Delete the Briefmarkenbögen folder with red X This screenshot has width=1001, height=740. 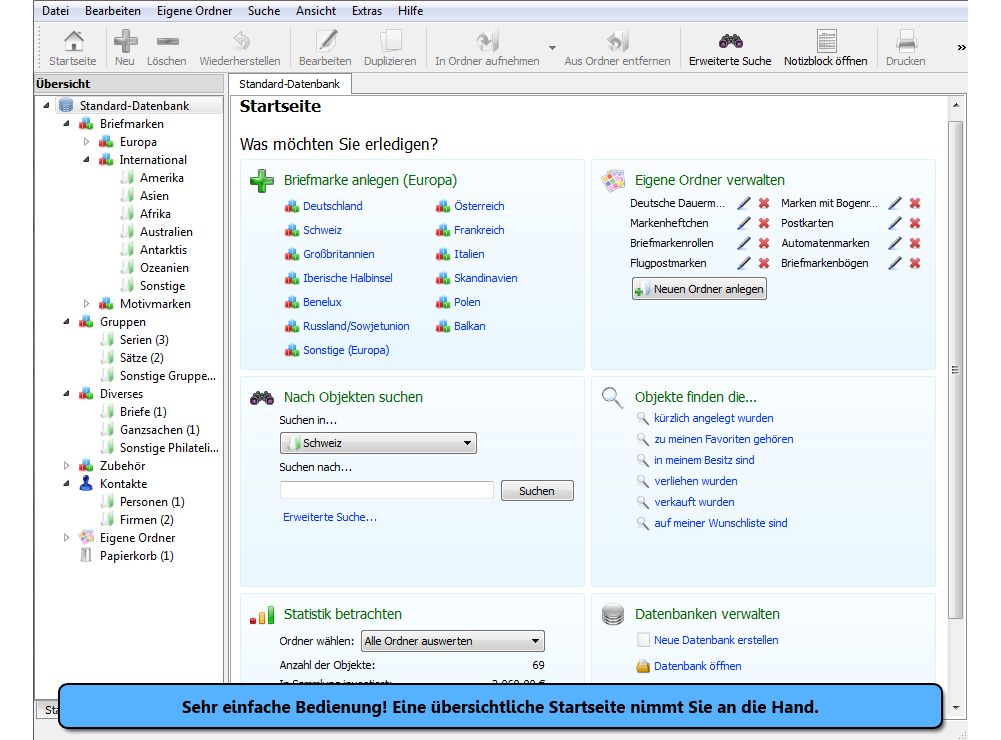point(915,262)
